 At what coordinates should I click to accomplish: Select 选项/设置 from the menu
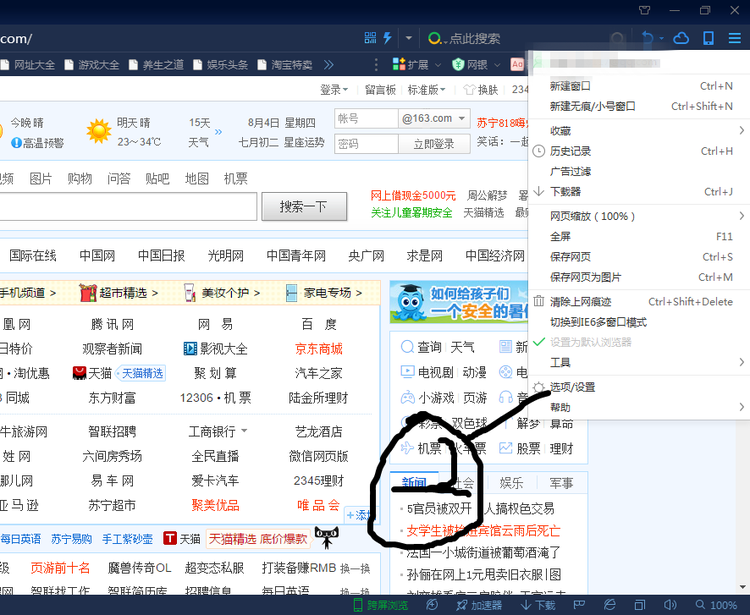(x=572, y=387)
